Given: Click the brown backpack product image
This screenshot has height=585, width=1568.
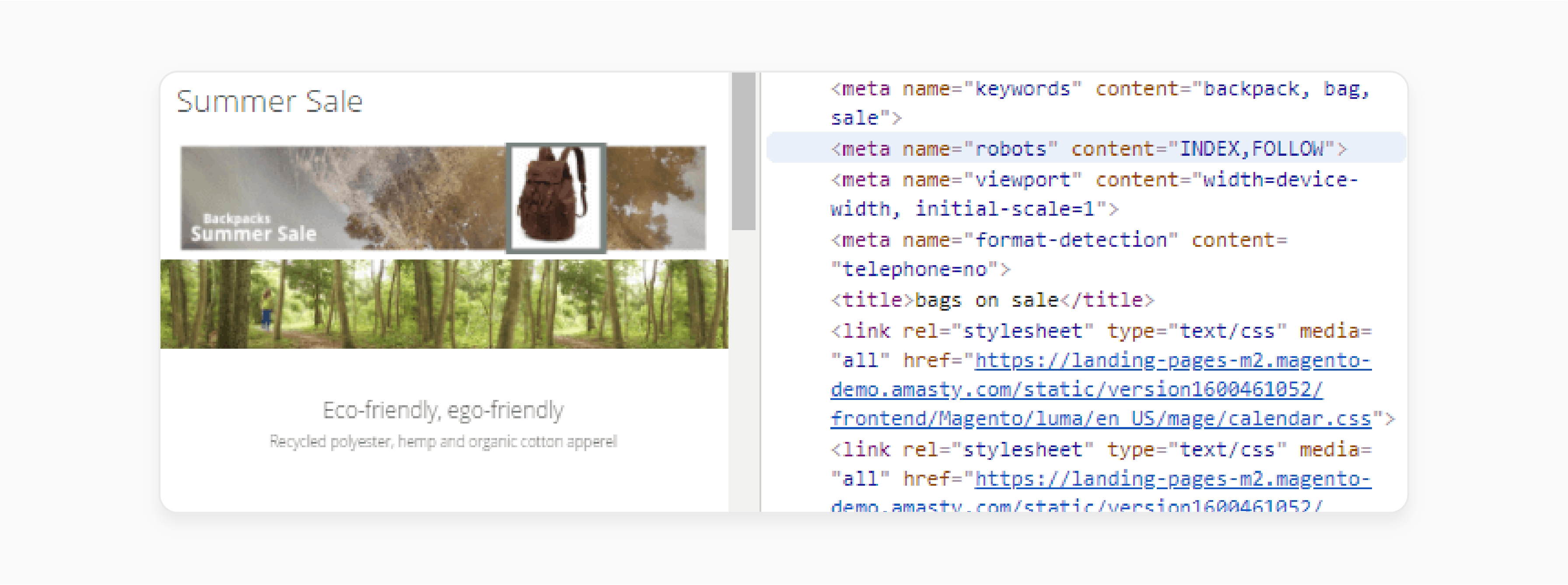Looking at the screenshot, I should 556,198.
